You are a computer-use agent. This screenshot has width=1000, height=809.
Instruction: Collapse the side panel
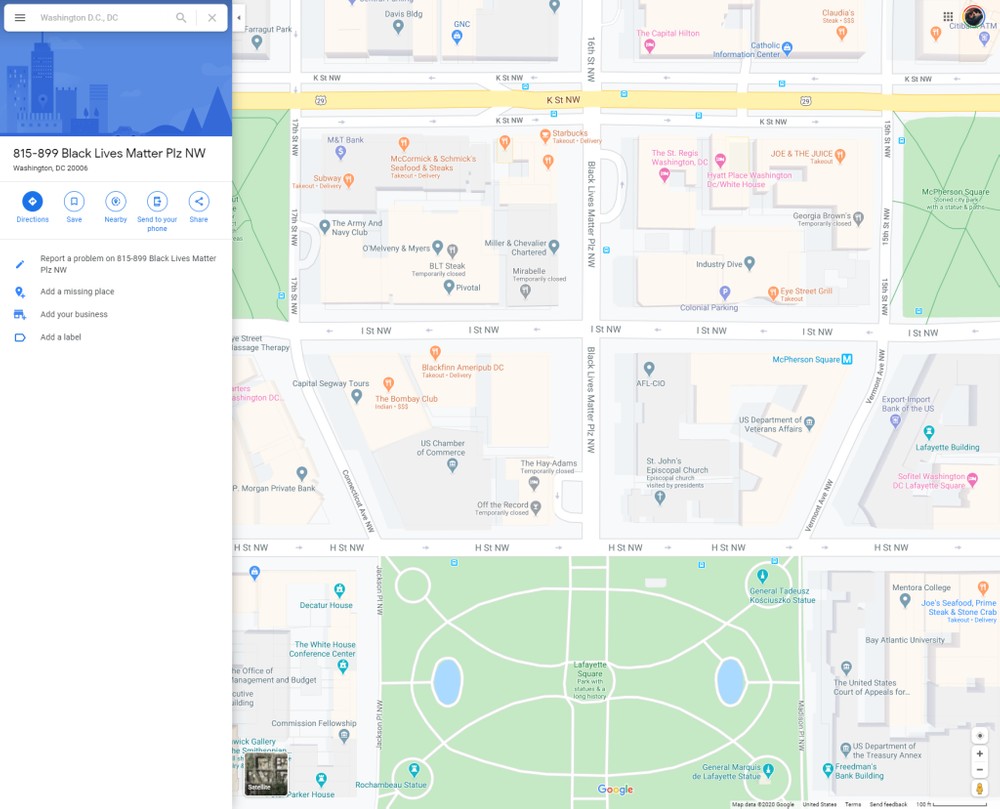coord(239,18)
